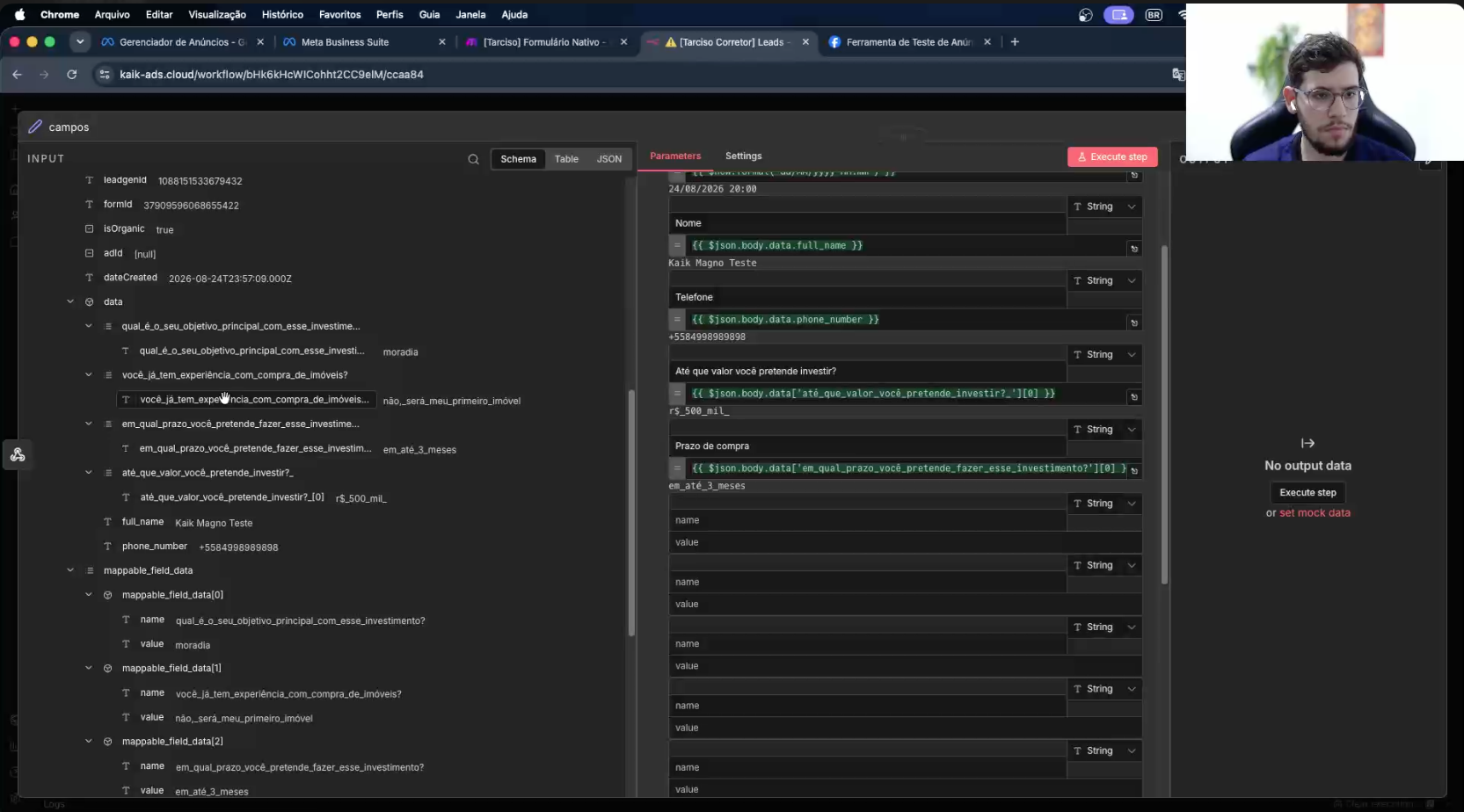The width and height of the screenshot is (1464, 812).
Task: Click the set mock data link
Action: coord(1315,513)
